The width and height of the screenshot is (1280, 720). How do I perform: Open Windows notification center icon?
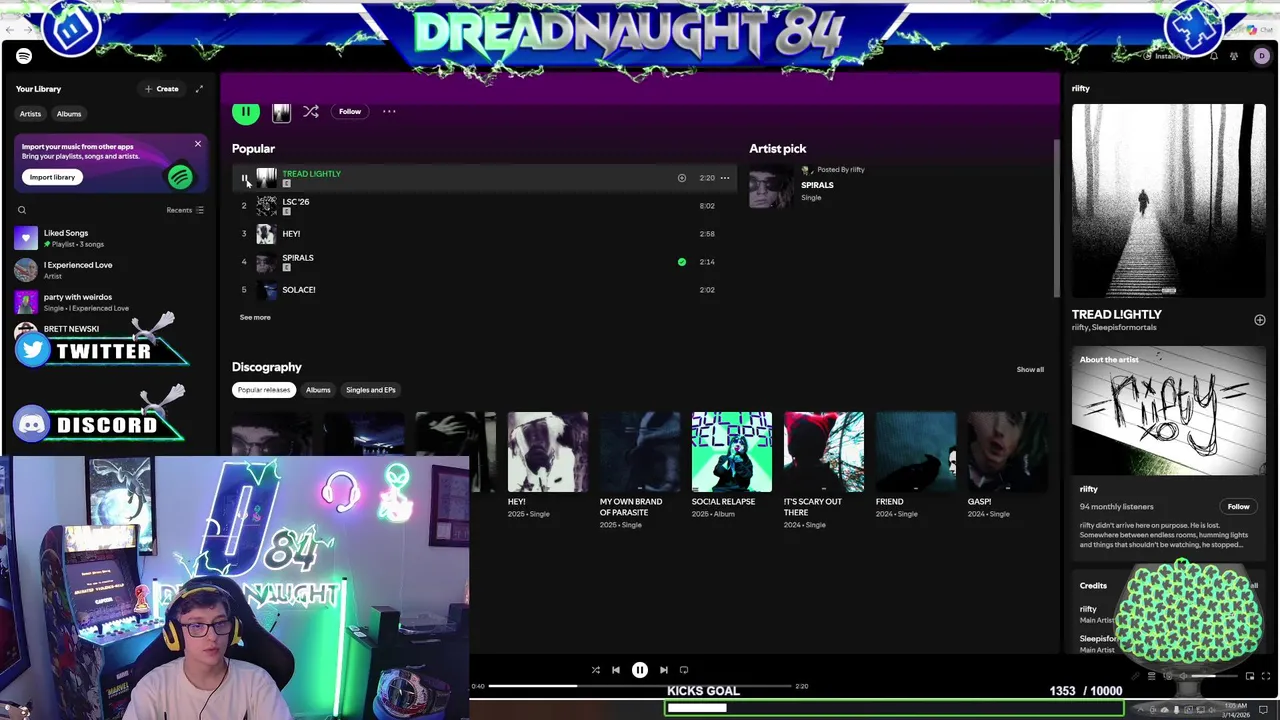point(1263,710)
